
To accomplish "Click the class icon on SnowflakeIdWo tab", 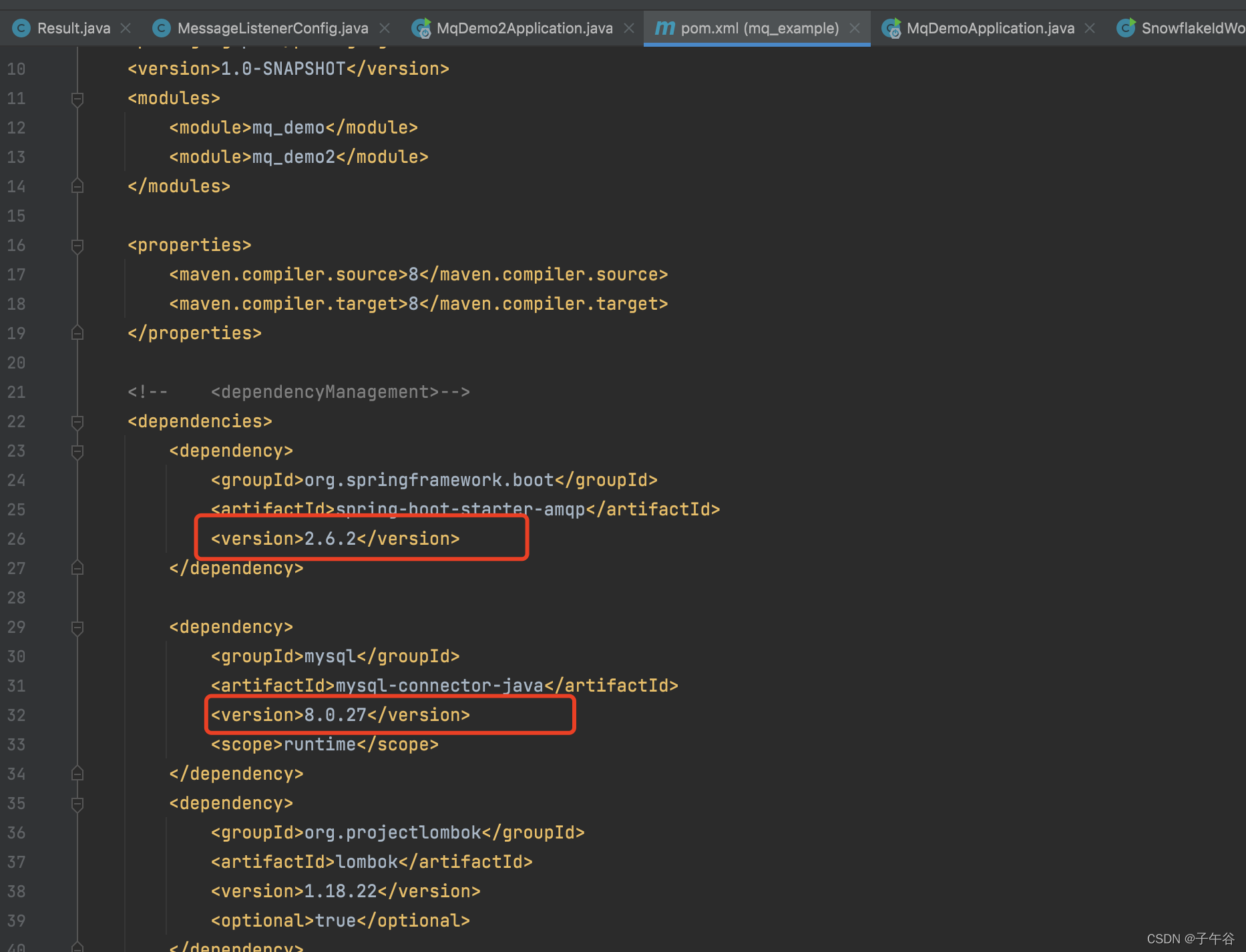I will (x=1126, y=28).
